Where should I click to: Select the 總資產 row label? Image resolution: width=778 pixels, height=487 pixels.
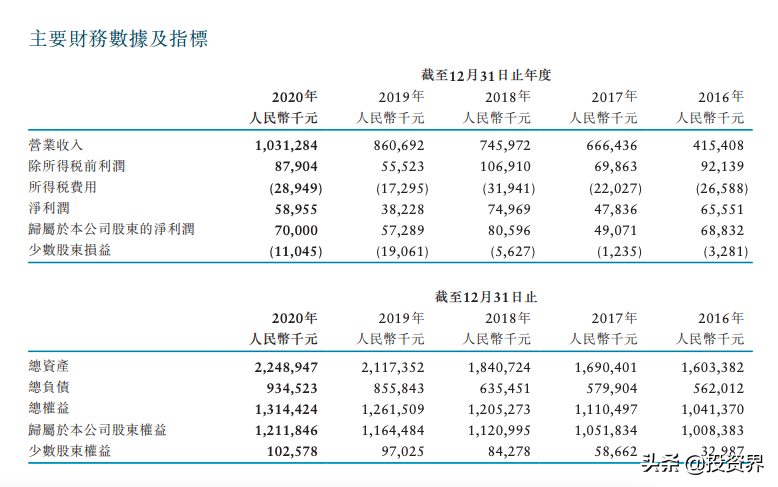pos(49,367)
